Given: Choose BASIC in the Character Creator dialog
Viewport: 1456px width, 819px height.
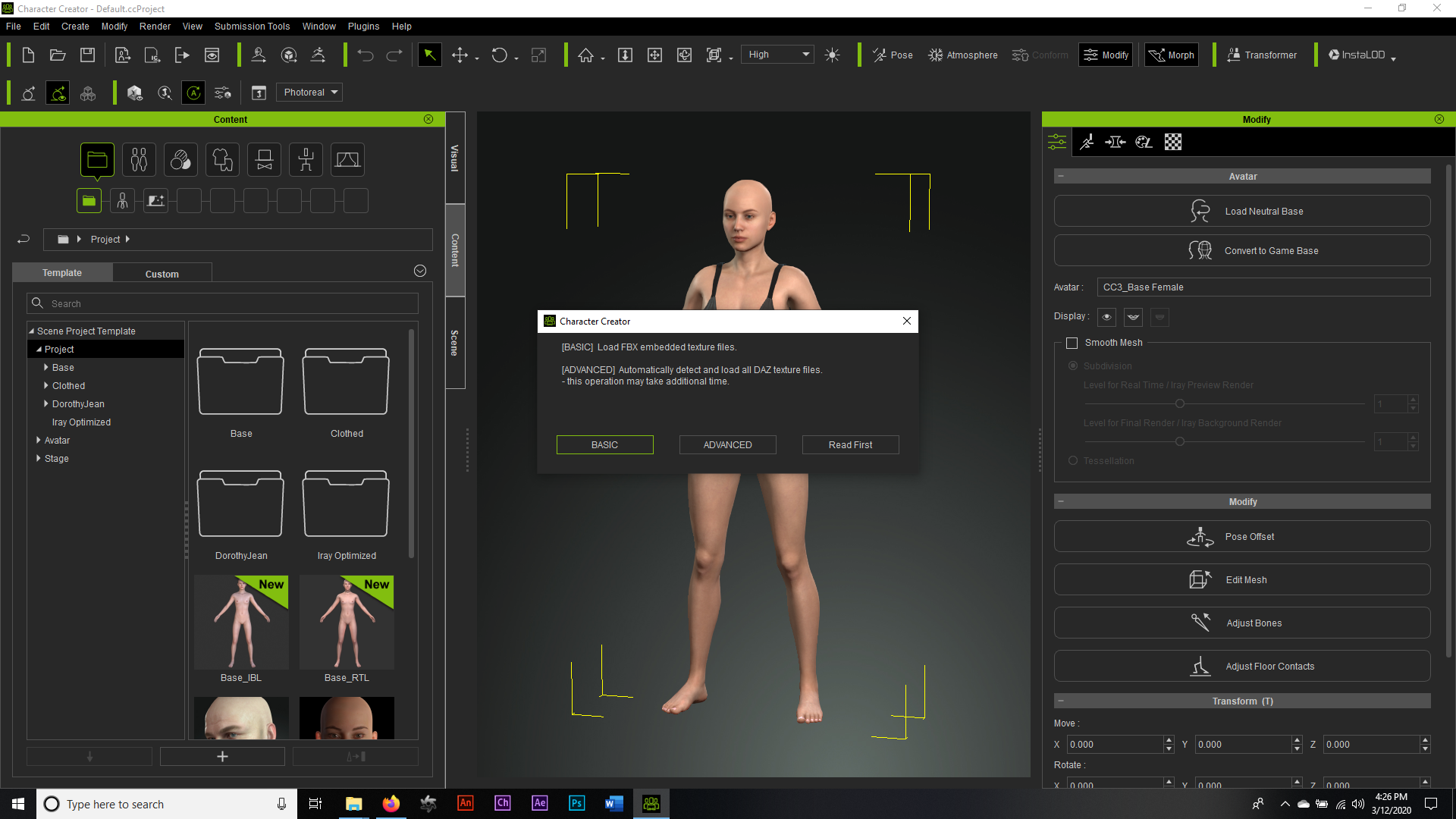Looking at the screenshot, I should pyautogui.click(x=604, y=445).
